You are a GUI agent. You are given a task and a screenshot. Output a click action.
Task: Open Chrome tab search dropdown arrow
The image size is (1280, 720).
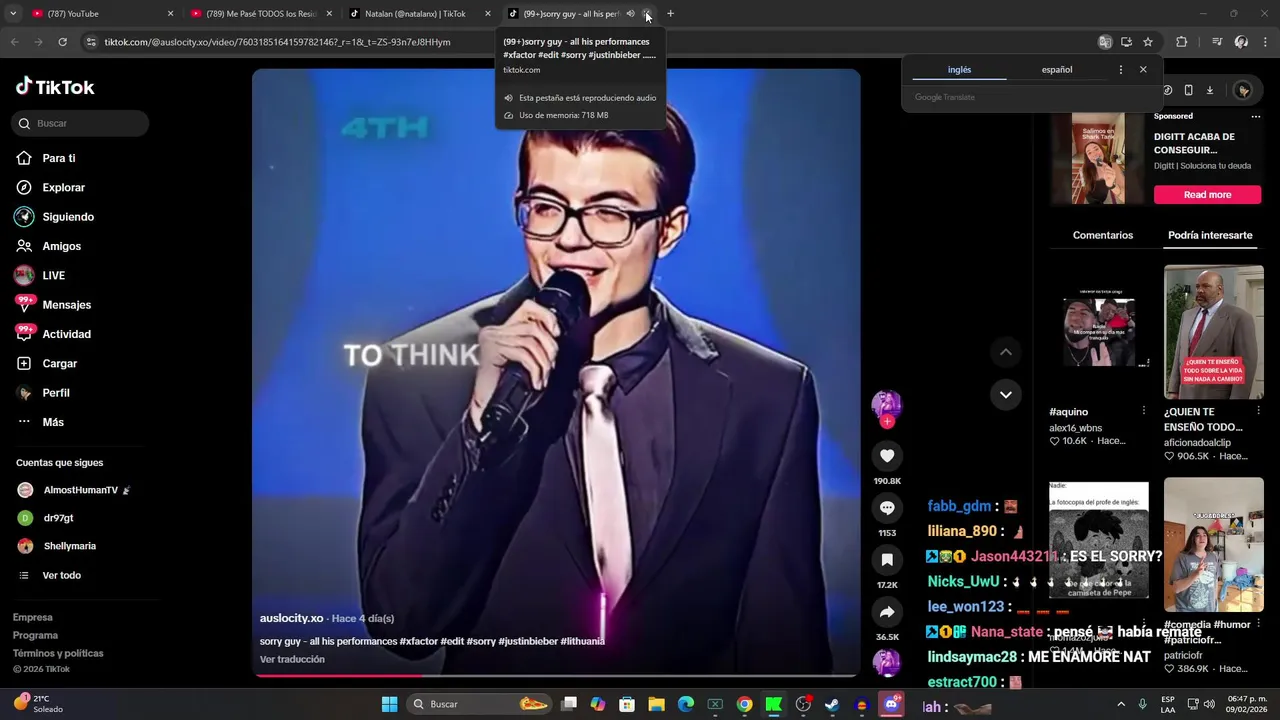(13, 14)
